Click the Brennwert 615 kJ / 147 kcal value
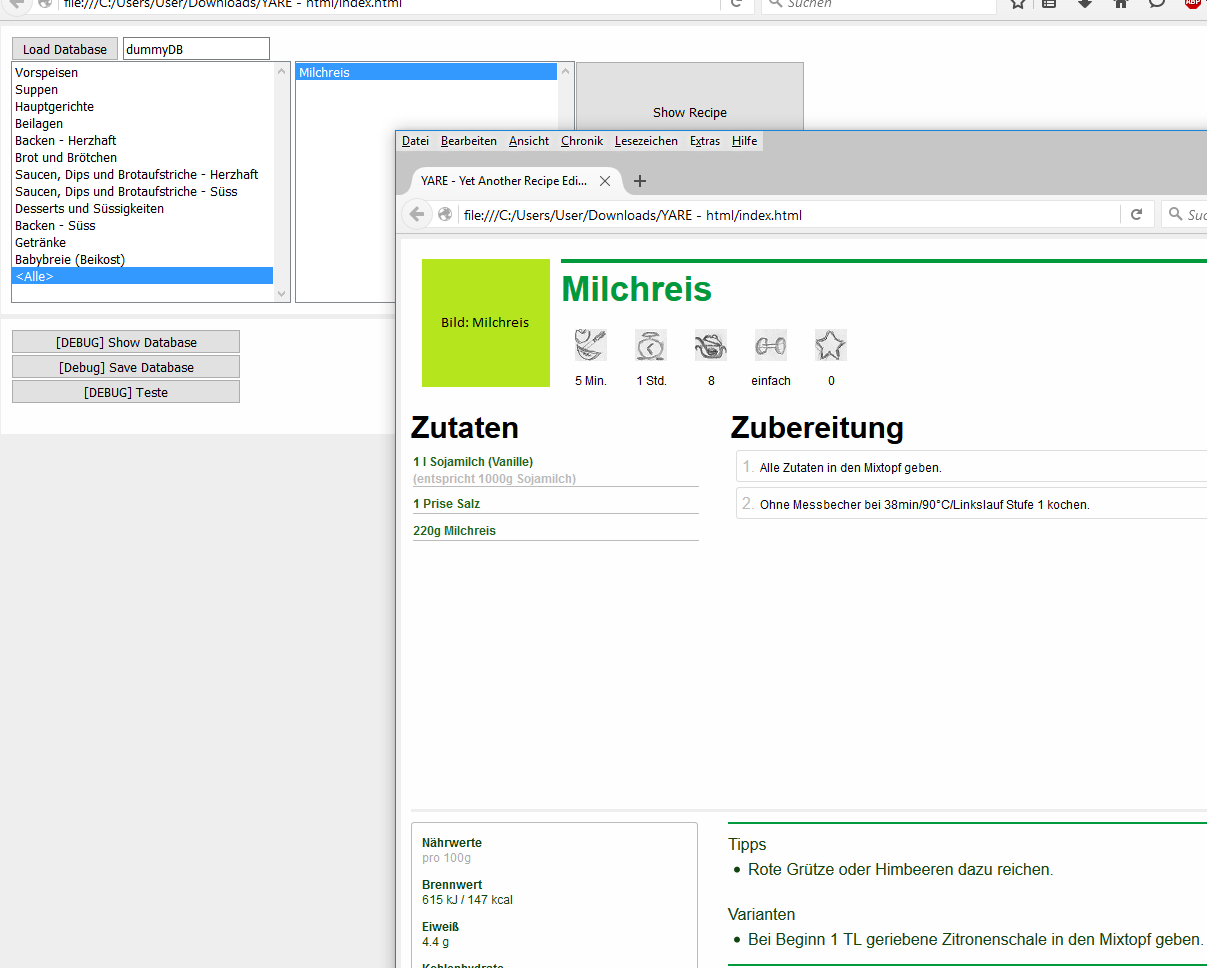 [467, 900]
